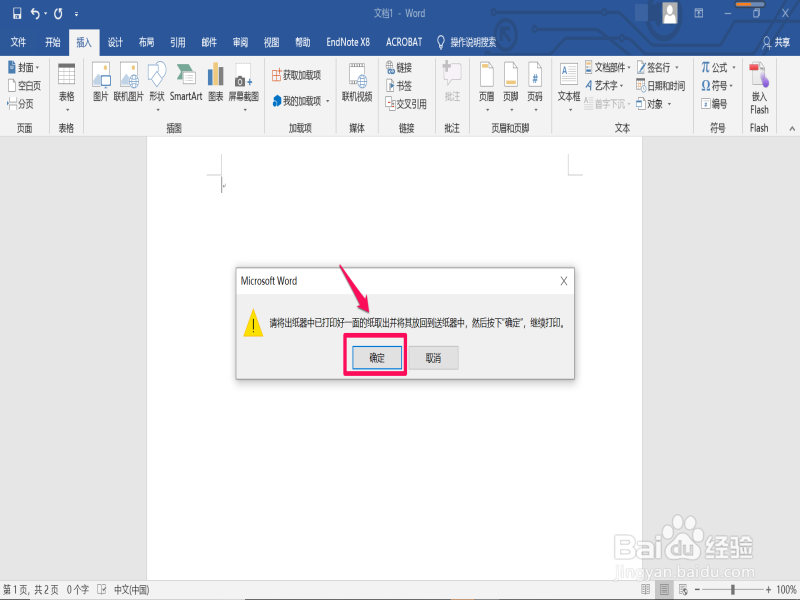Click the 书签 bookmark icon
Image resolution: width=800 pixels, height=600 pixels.
(399, 86)
